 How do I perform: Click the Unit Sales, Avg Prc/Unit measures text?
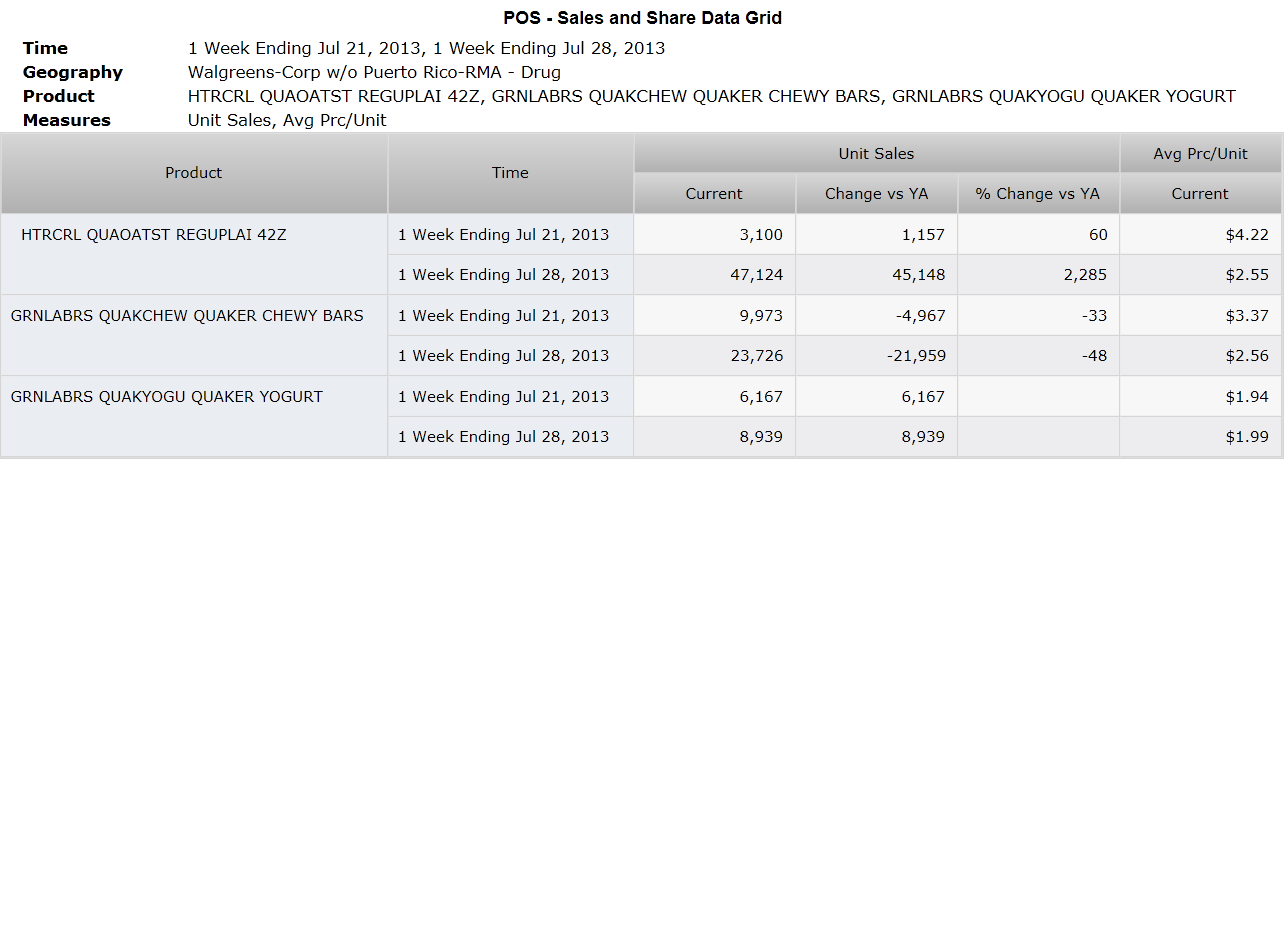287,120
